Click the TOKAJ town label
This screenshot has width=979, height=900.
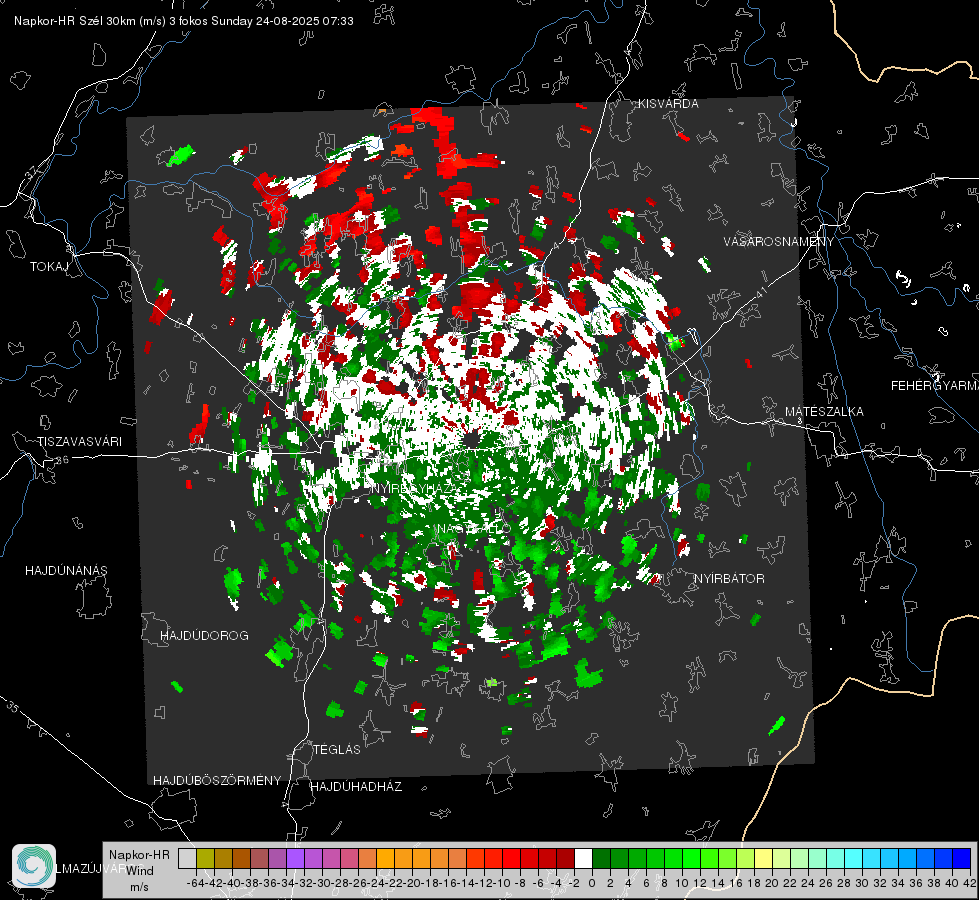pyautogui.click(x=49, y=267)
